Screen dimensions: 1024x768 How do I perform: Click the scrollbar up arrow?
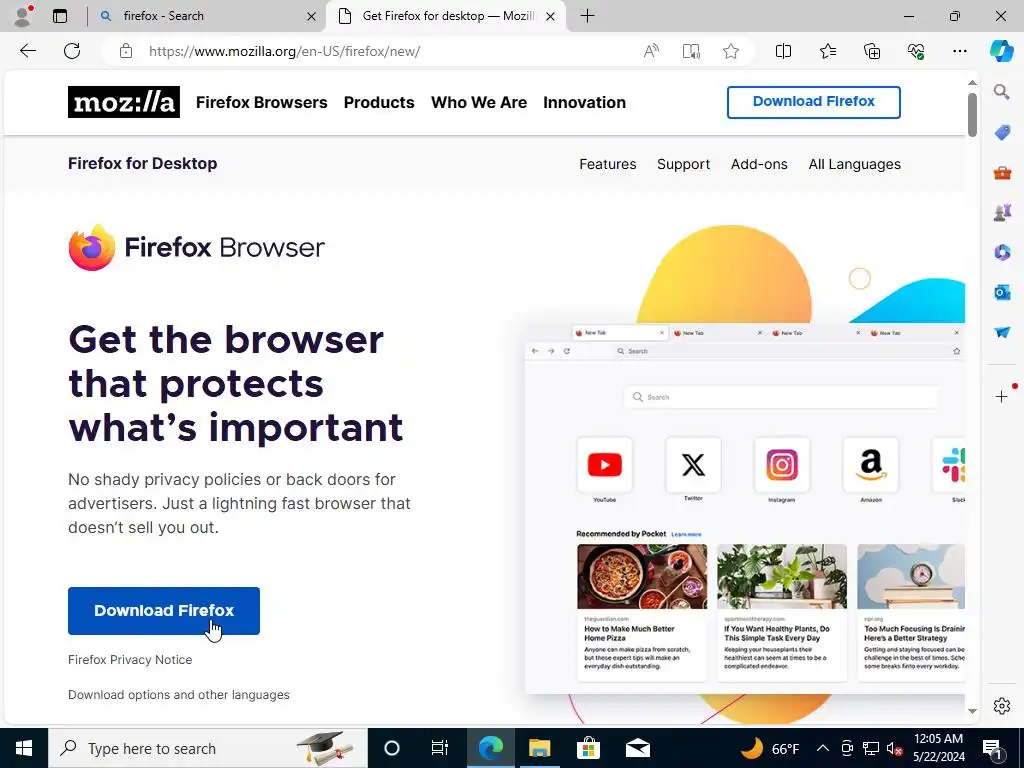[972, 82]
